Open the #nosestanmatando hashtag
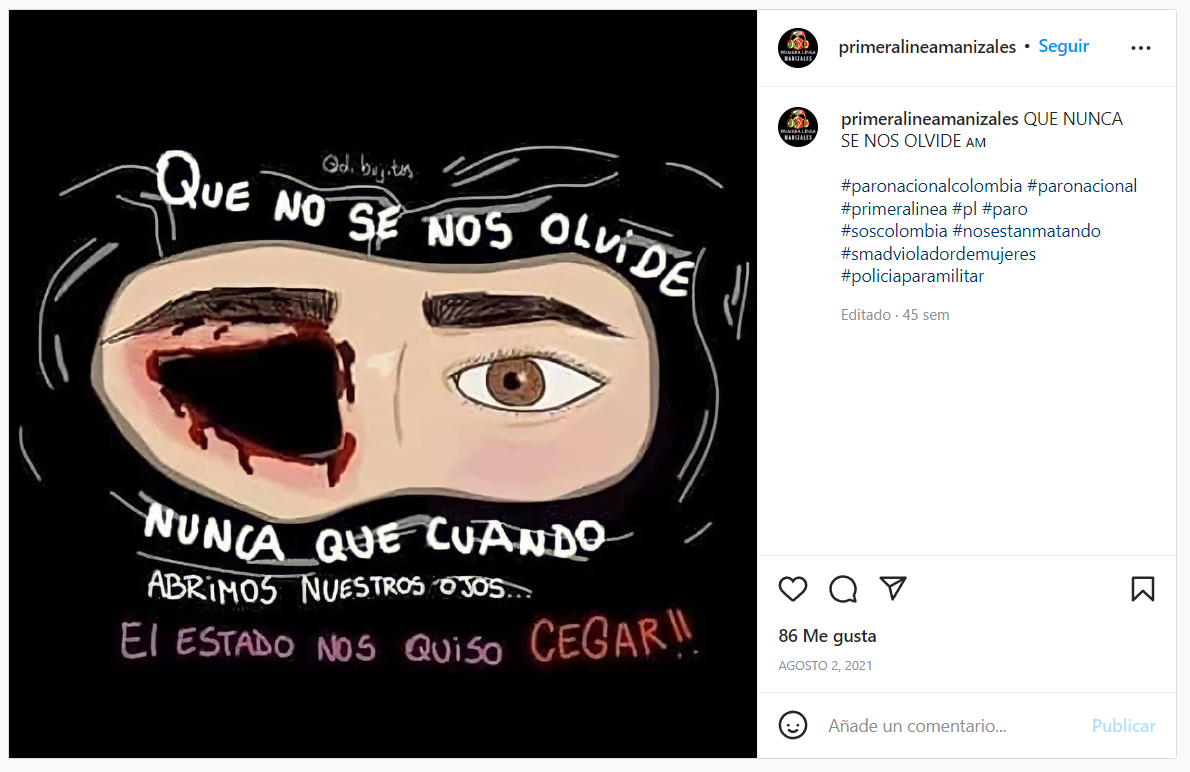The width and height of the screenshot is (1190, 772). point(1026,231)
